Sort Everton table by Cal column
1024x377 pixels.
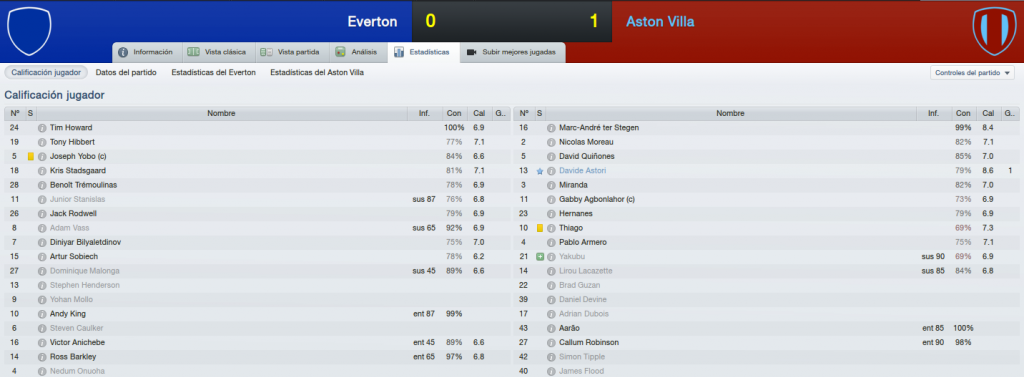coord(479,113)
